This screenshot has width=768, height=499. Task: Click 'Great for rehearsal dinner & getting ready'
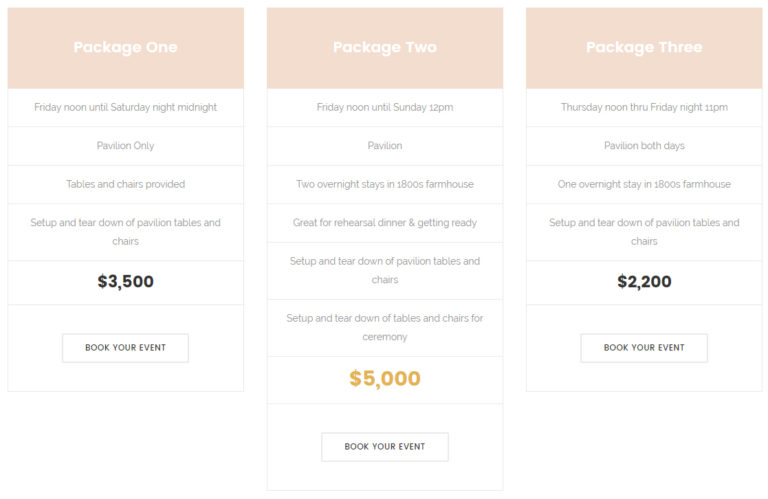[x=384, y=223]
